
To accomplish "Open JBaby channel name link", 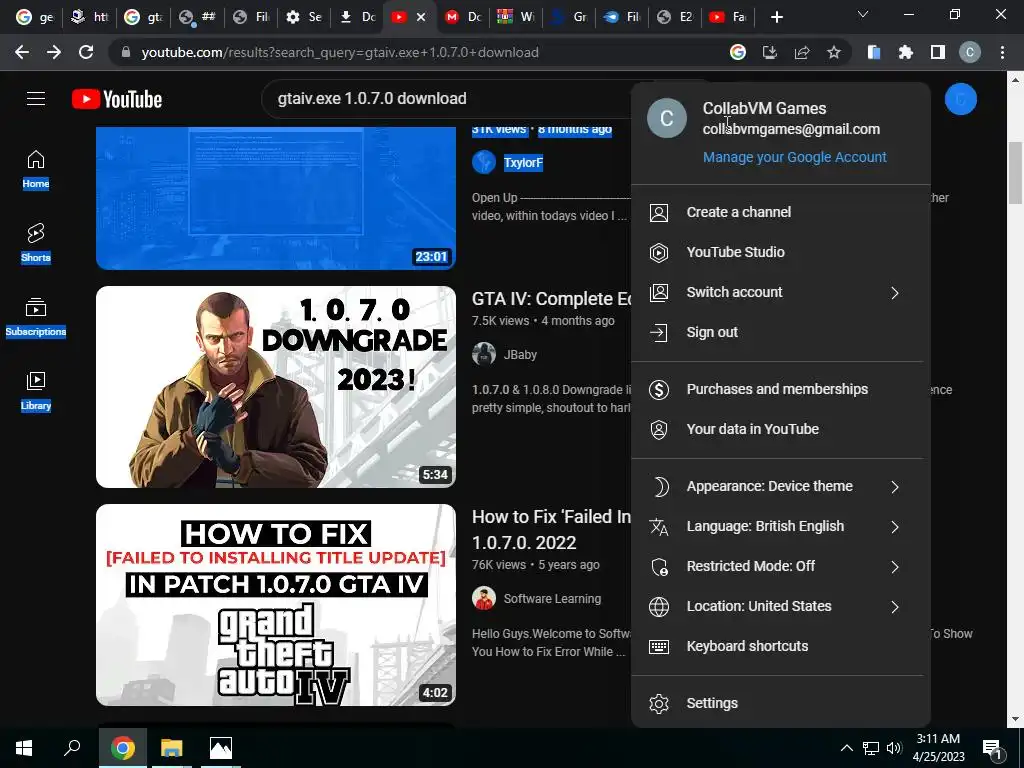I will click(x=520, y=355).
